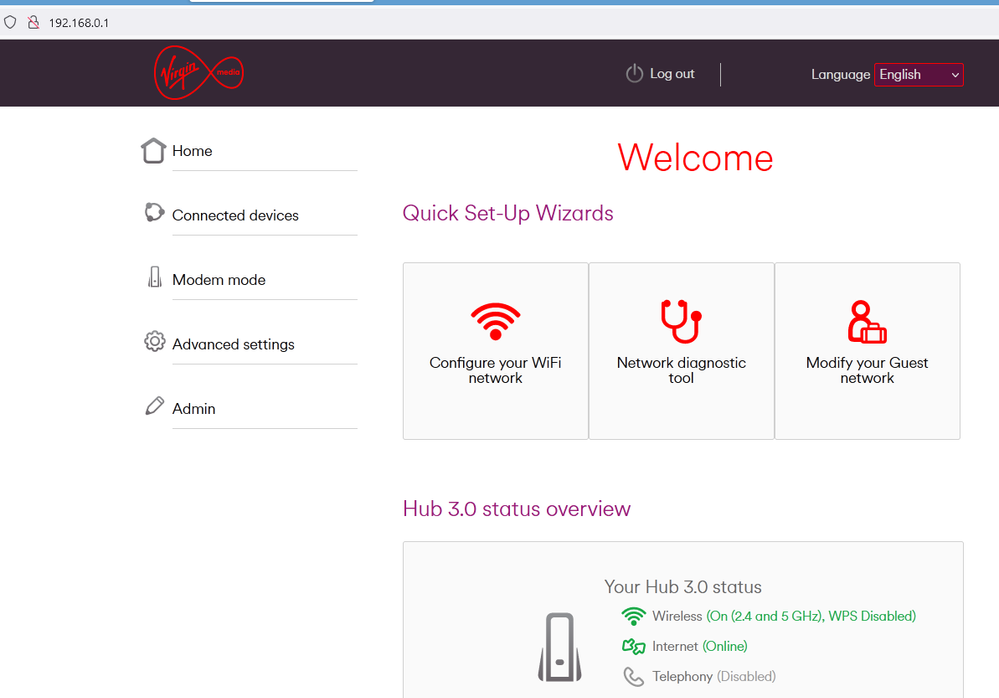Screen dimensions: 999x698
Task: Click the 192.168.0.1 address bar
Action: point(79,23)
